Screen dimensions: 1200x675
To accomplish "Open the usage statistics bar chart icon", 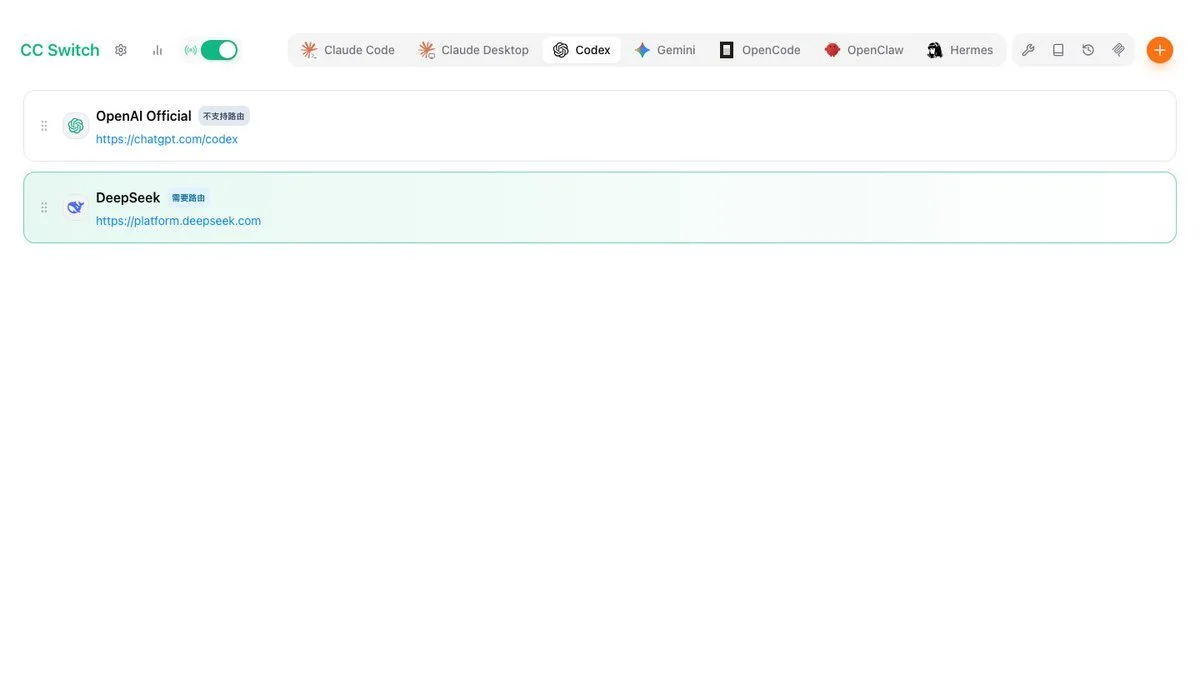I will click(157, 50).
